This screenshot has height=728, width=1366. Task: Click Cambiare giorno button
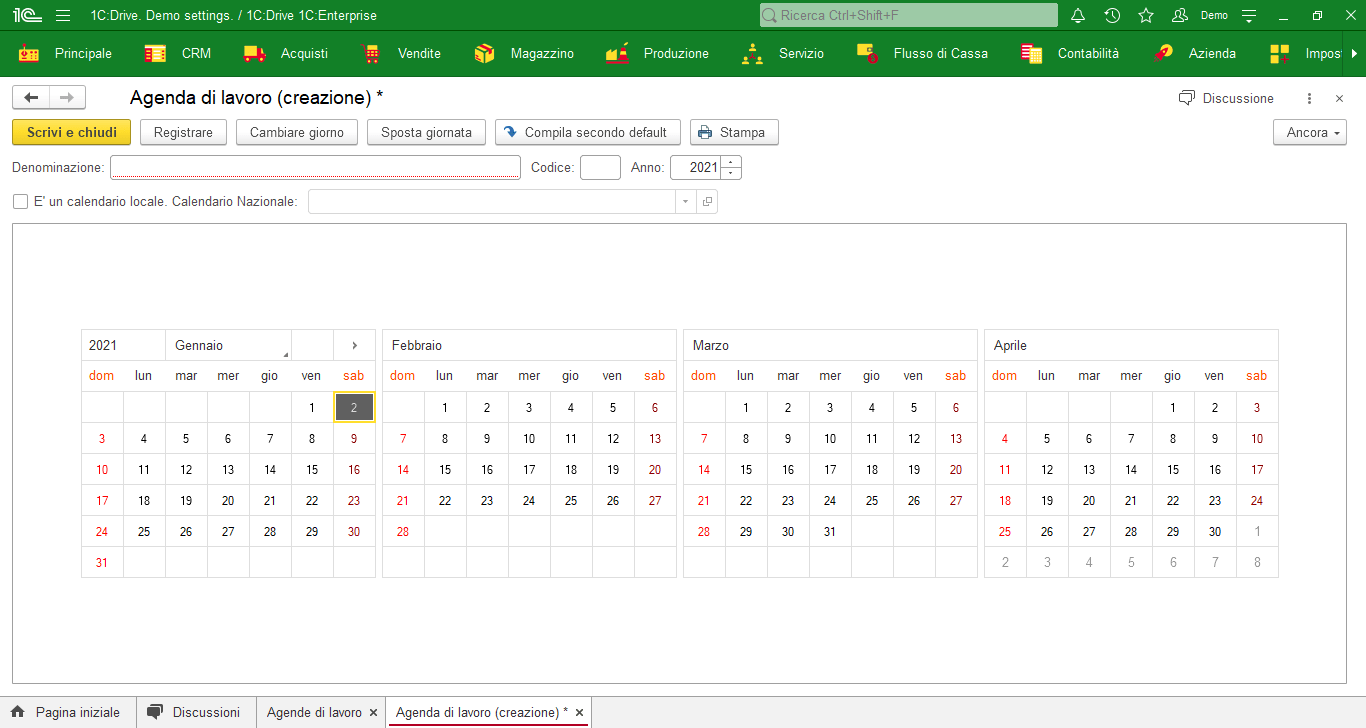point(297,132)
